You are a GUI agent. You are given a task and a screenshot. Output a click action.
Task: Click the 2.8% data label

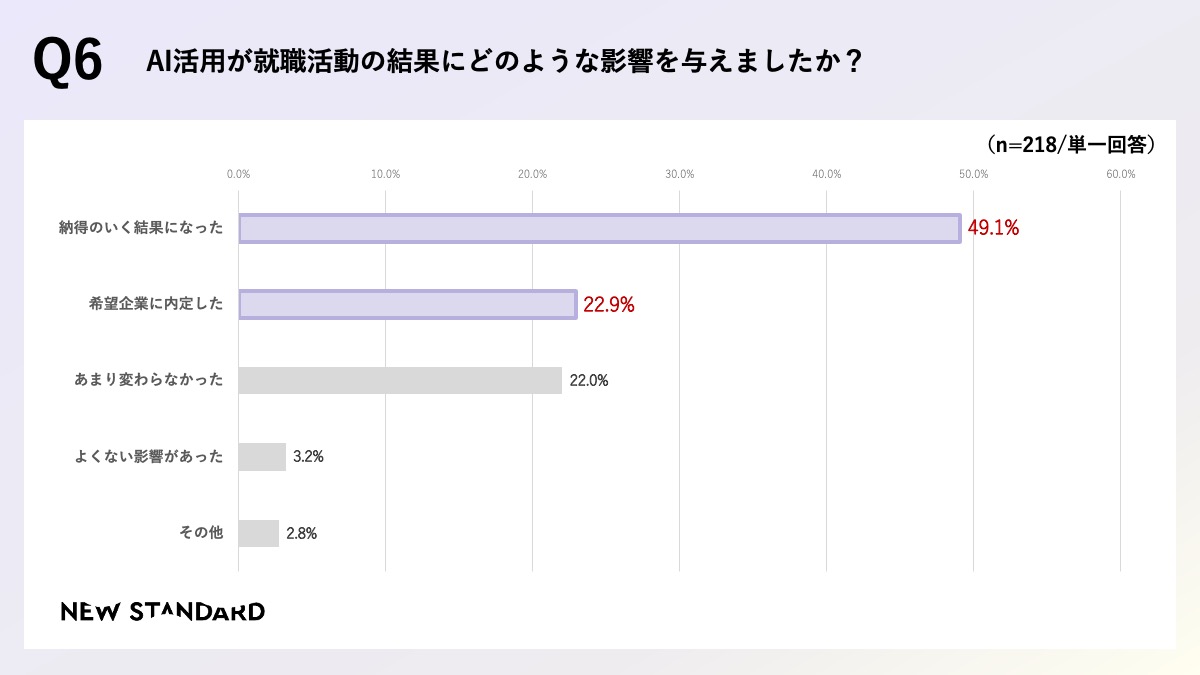click(302, 534)
